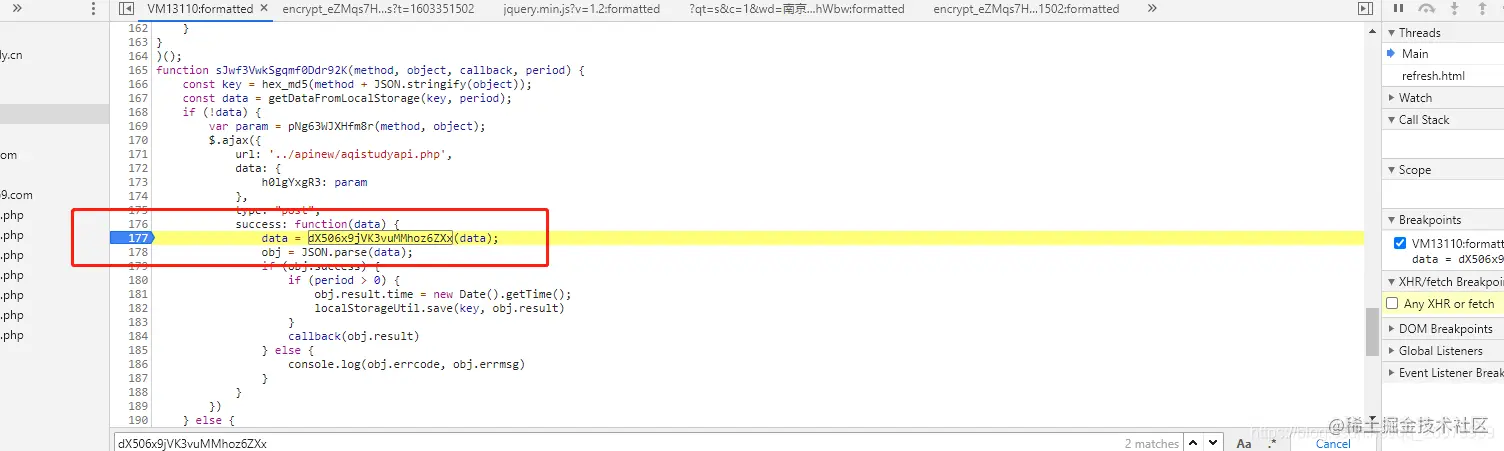Open encrypt_eZMqs7H...1502:formatted tab
The image size is (1504, 451).
pos(1026,9)
